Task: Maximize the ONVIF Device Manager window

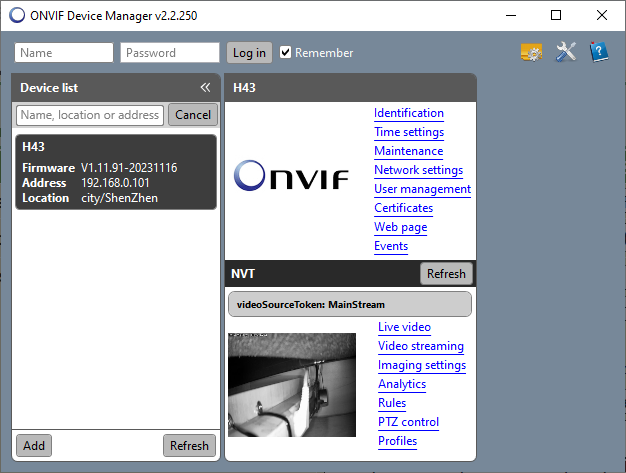Action: coord(556,16)
